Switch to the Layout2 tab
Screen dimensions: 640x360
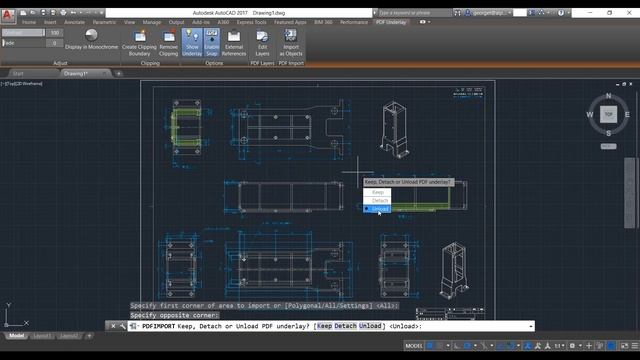click(x=69, y=336)
